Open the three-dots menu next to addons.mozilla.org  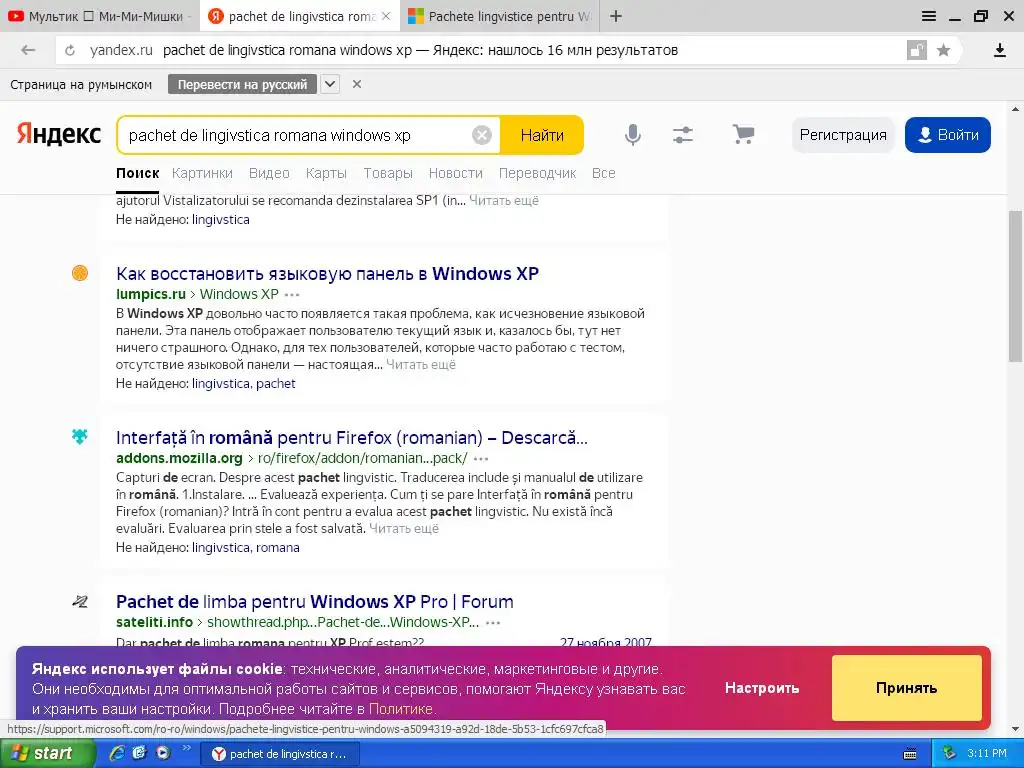tap(481, 459)
